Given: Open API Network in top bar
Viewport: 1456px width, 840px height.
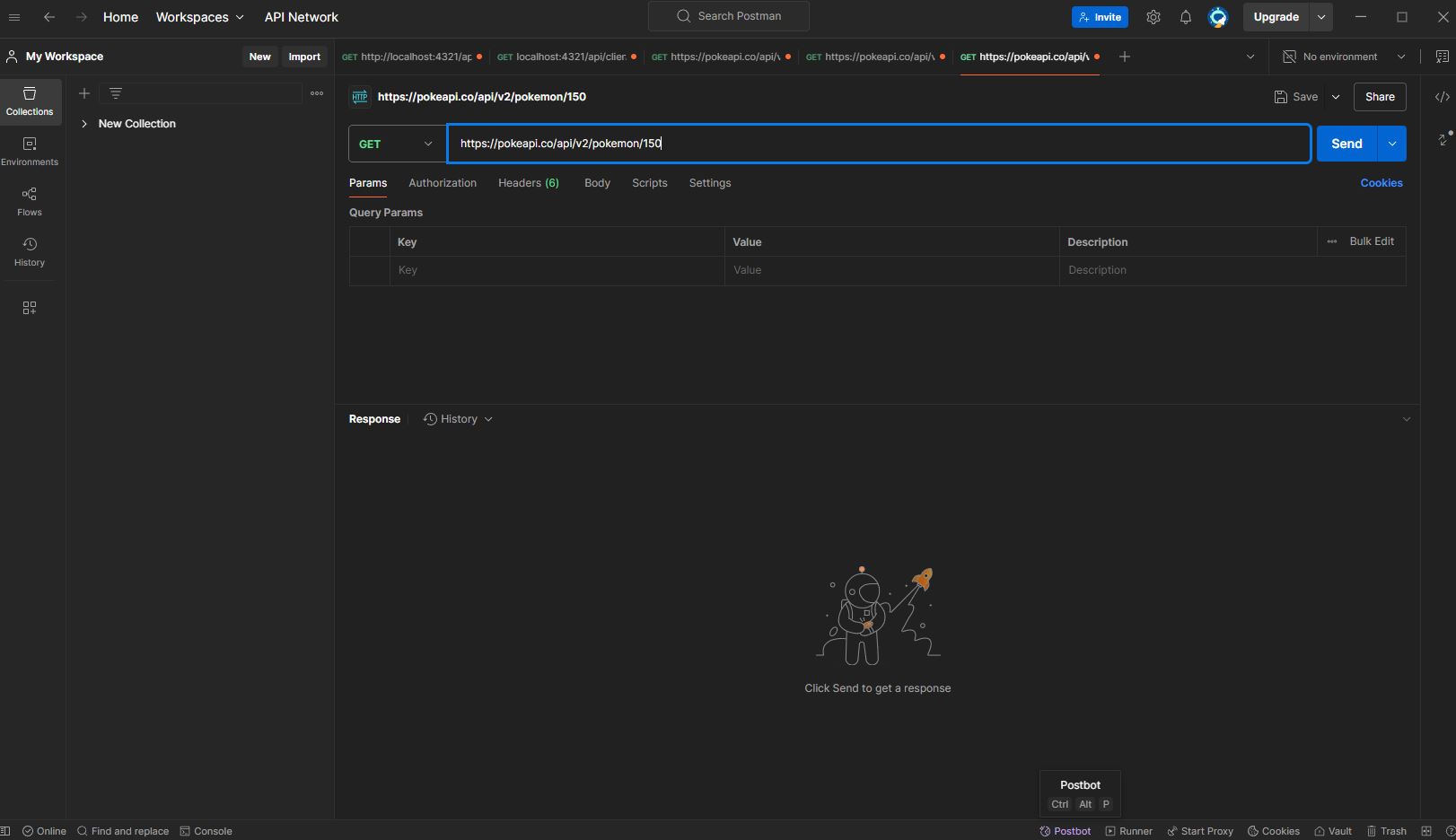Looking at the screenshot, I should coord(302,17).
